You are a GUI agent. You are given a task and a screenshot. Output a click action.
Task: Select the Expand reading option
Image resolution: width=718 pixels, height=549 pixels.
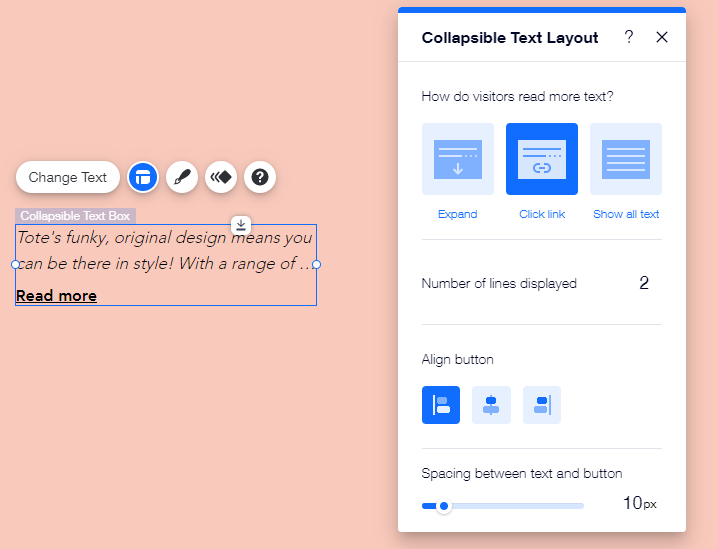pos(458,159)
